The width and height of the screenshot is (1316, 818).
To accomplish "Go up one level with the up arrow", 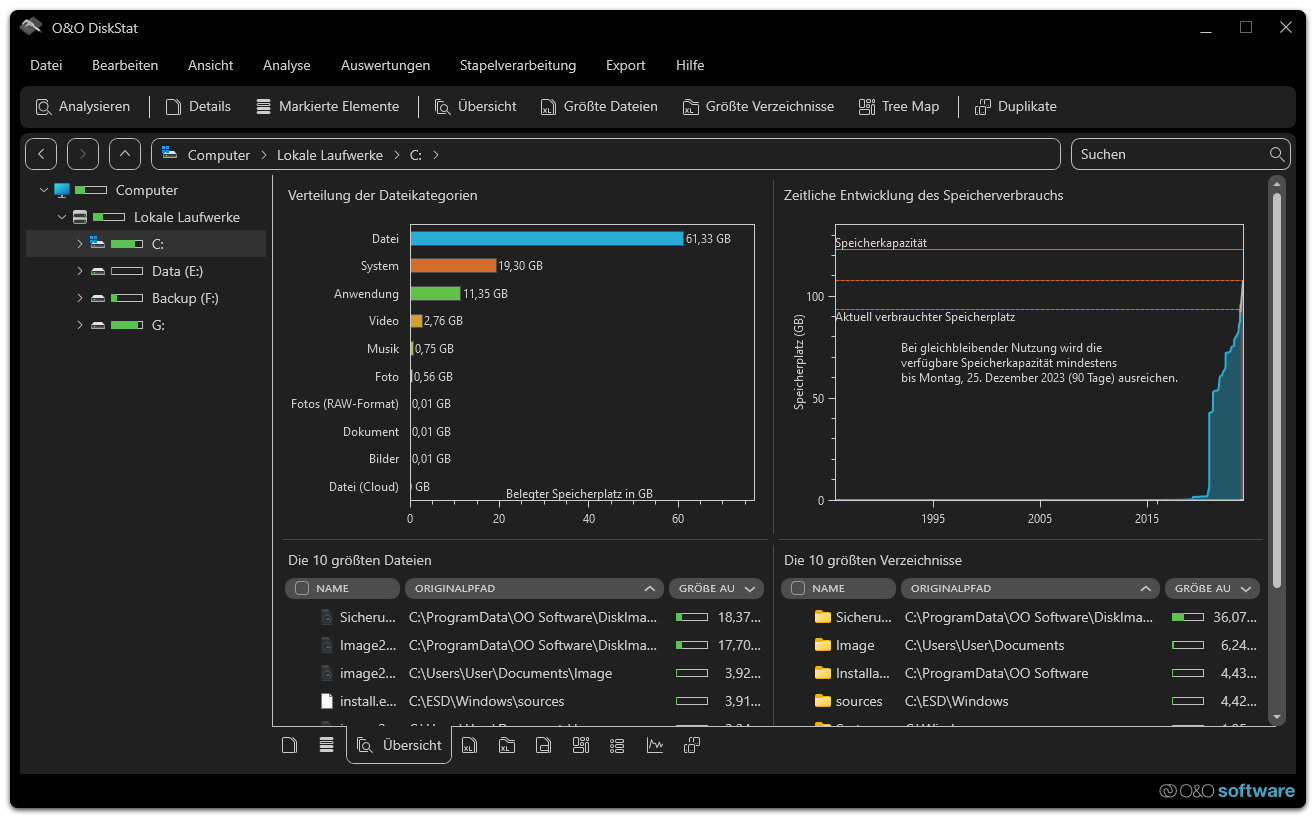I will click(x=125, y=154).
